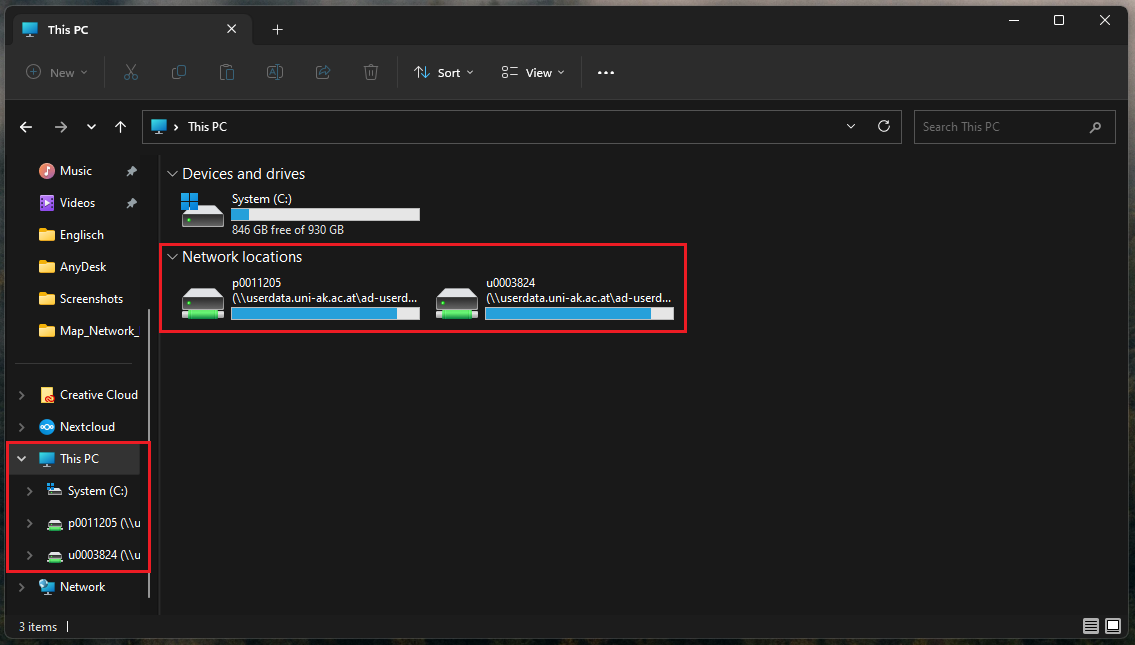Screen dimensions: 1135x645
Task: Go forward with the right arrow
Action: (61, 127)
